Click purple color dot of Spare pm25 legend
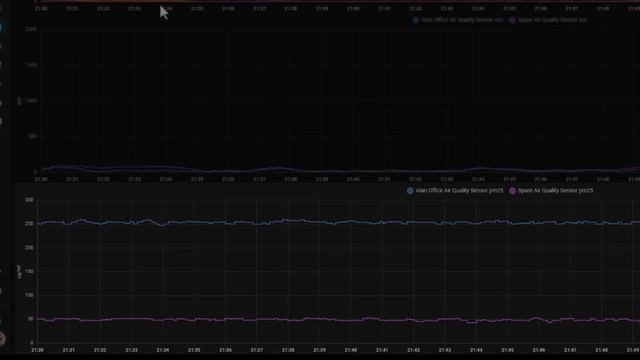 coord(513,191)
